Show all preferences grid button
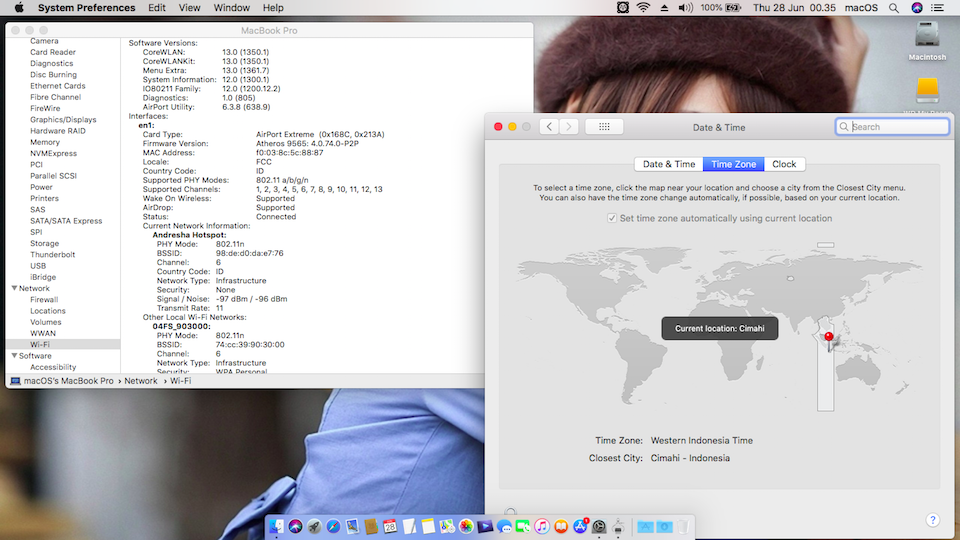The height and width of the screenshot is (540, 960). point(604,127)
